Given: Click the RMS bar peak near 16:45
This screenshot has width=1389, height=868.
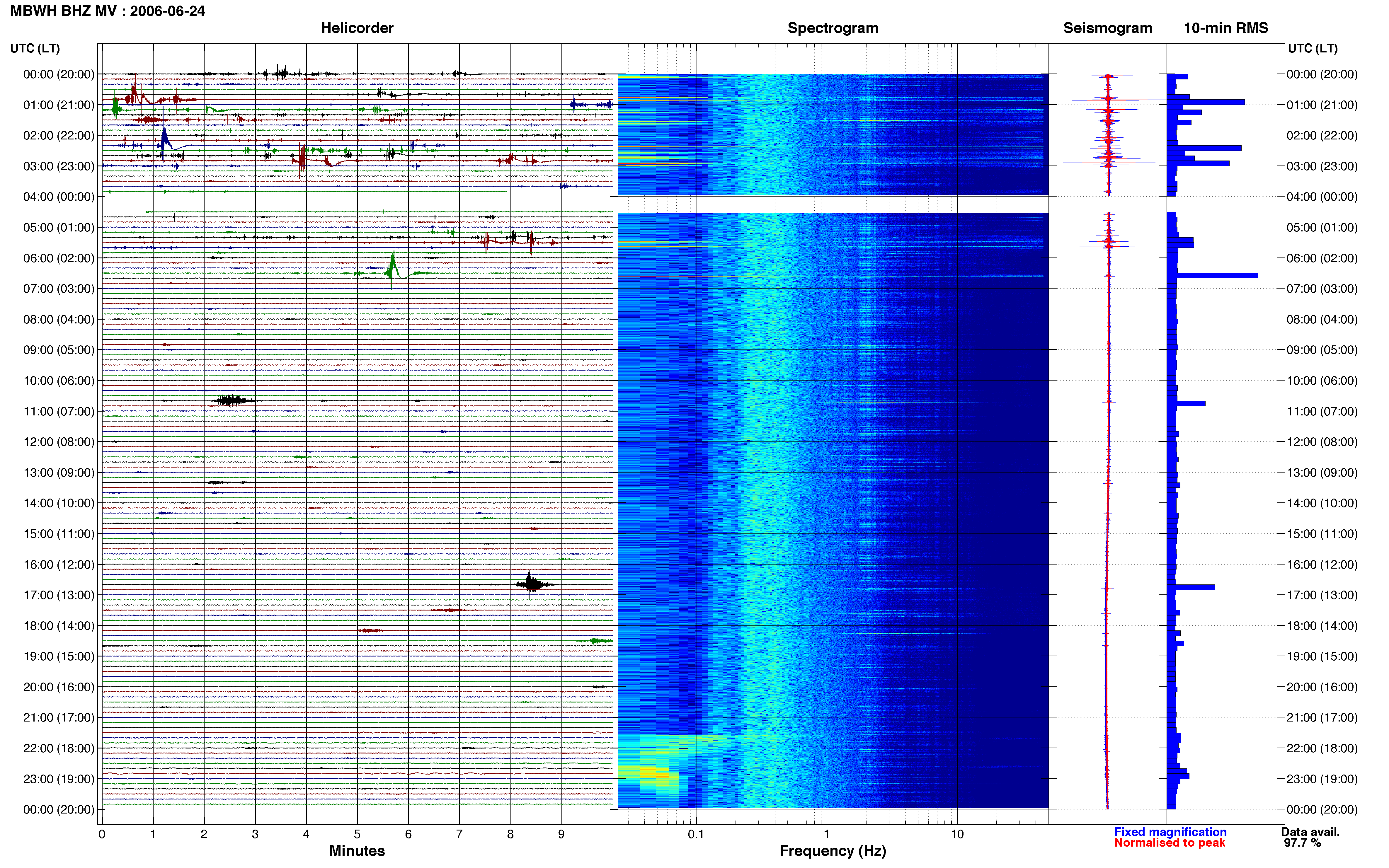Looking at the screenshot, I should coord(1191,587).
